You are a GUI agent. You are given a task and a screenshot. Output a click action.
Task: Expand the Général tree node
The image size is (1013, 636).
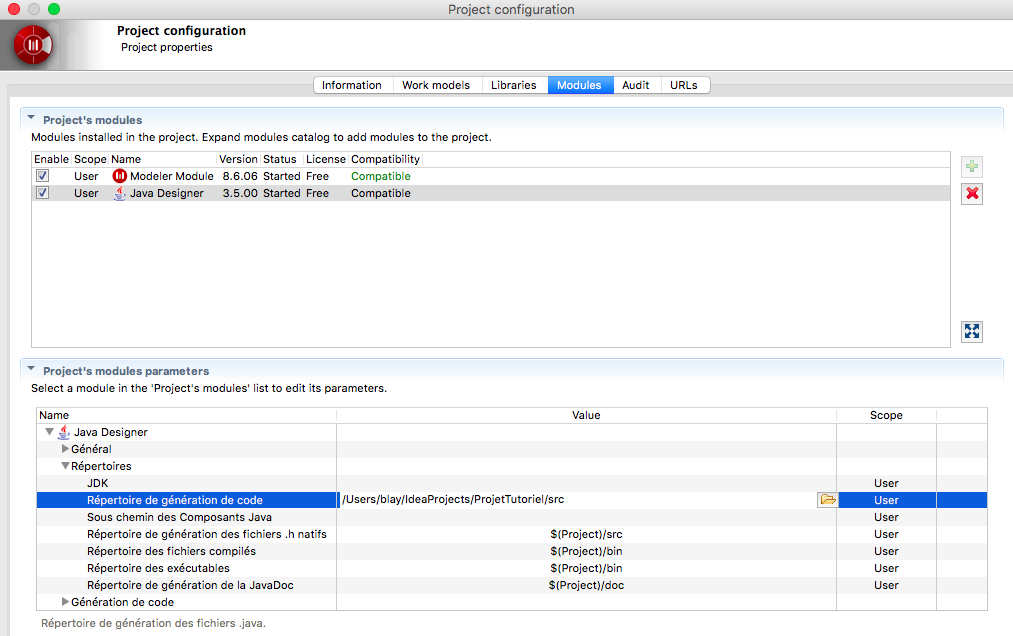66,449
